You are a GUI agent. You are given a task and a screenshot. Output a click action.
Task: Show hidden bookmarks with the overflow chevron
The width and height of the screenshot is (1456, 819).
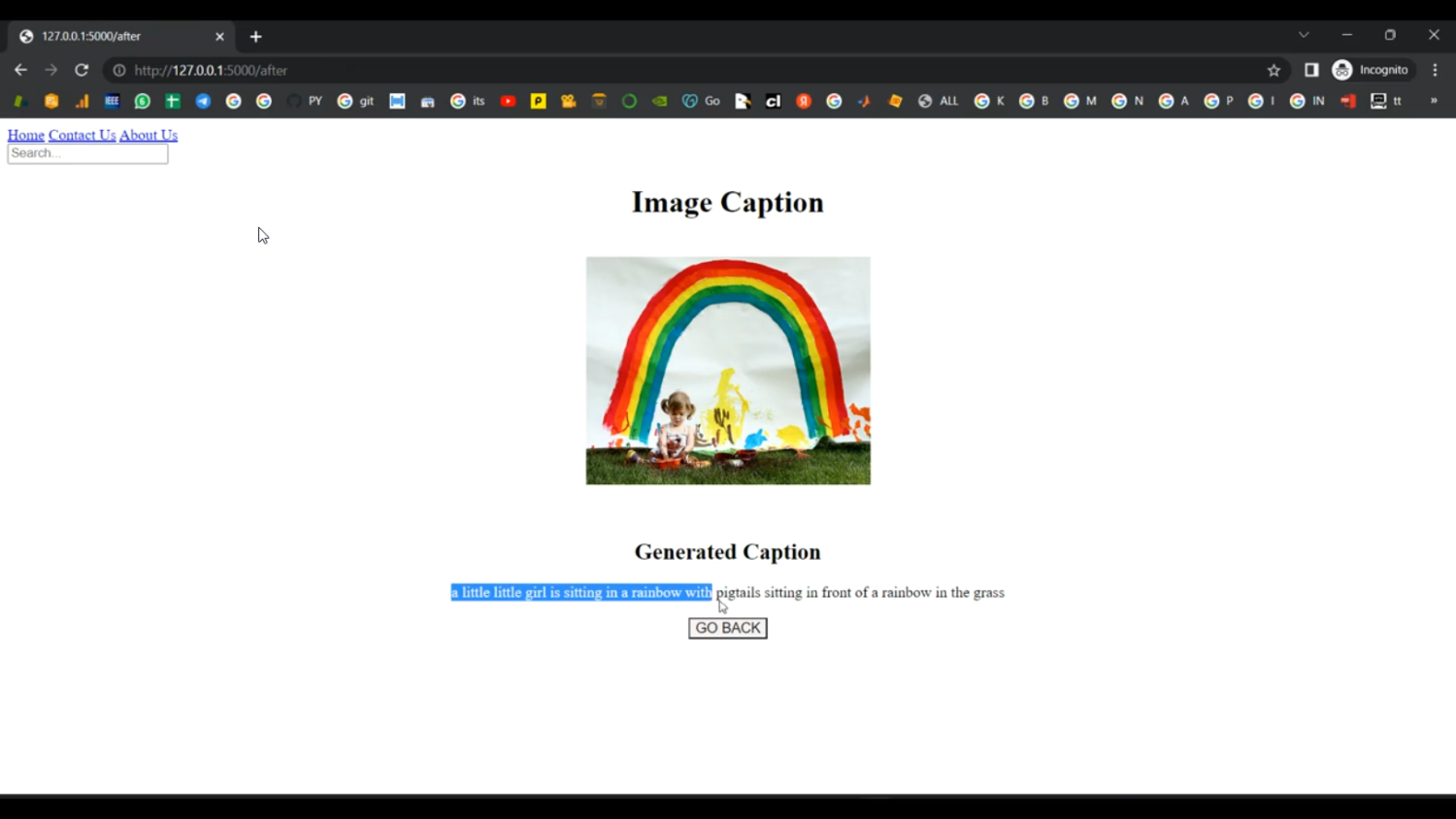pyautogui.click(x=1433, y=101)
